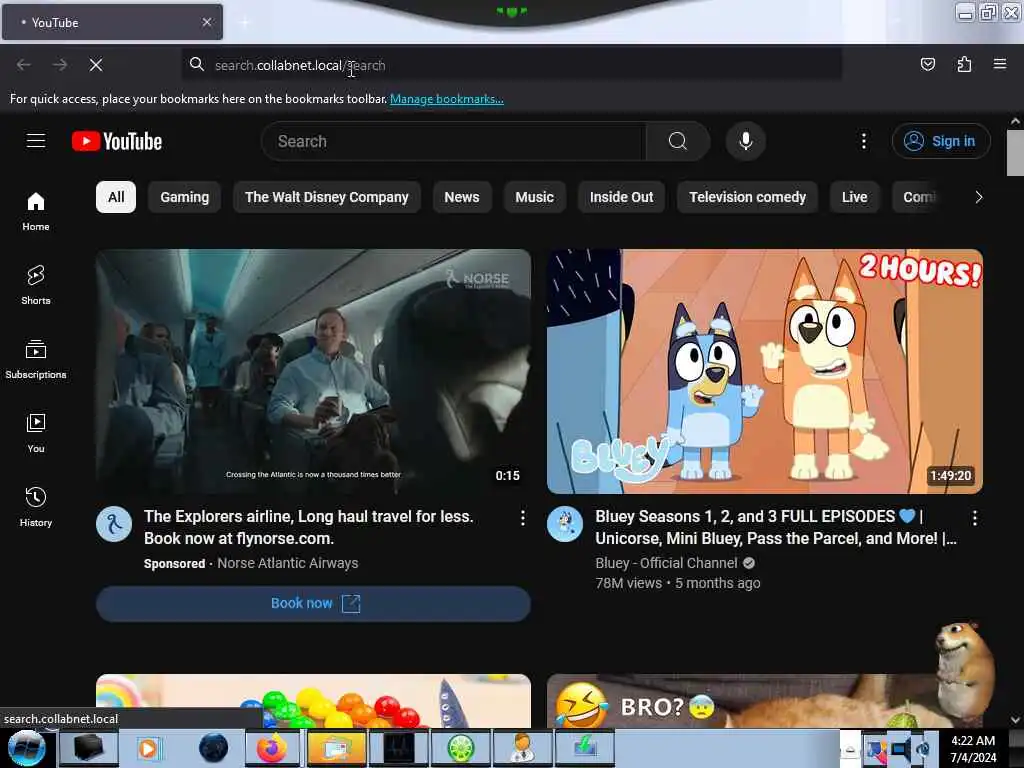Image resolution: width=1024 pixels, height=768 pixels.
Task: Open the Bluey Seasons full episodes title
Action: tap(776, 527)
